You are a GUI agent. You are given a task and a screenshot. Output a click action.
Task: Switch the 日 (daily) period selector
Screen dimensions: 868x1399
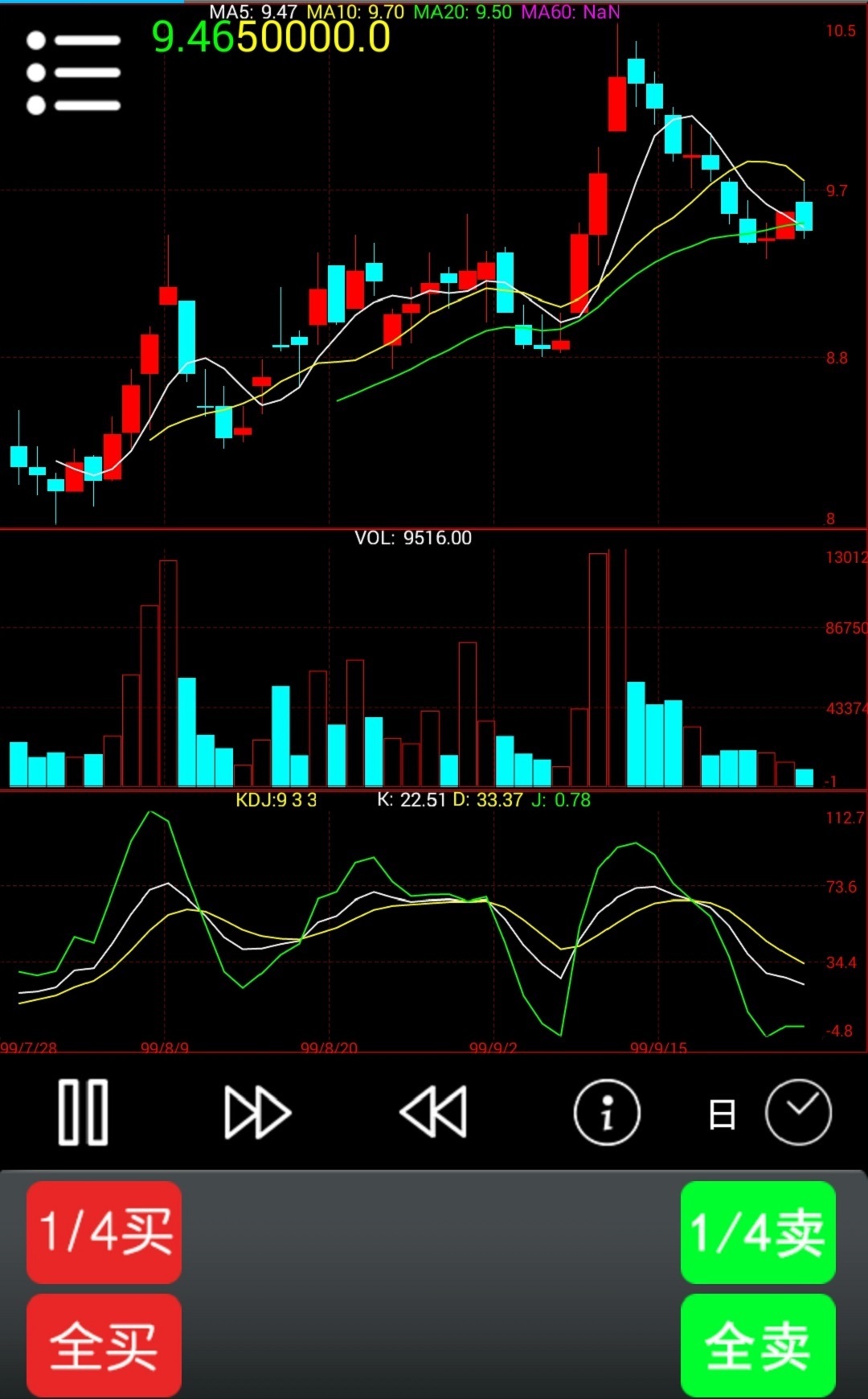(x=722, y=1115)
